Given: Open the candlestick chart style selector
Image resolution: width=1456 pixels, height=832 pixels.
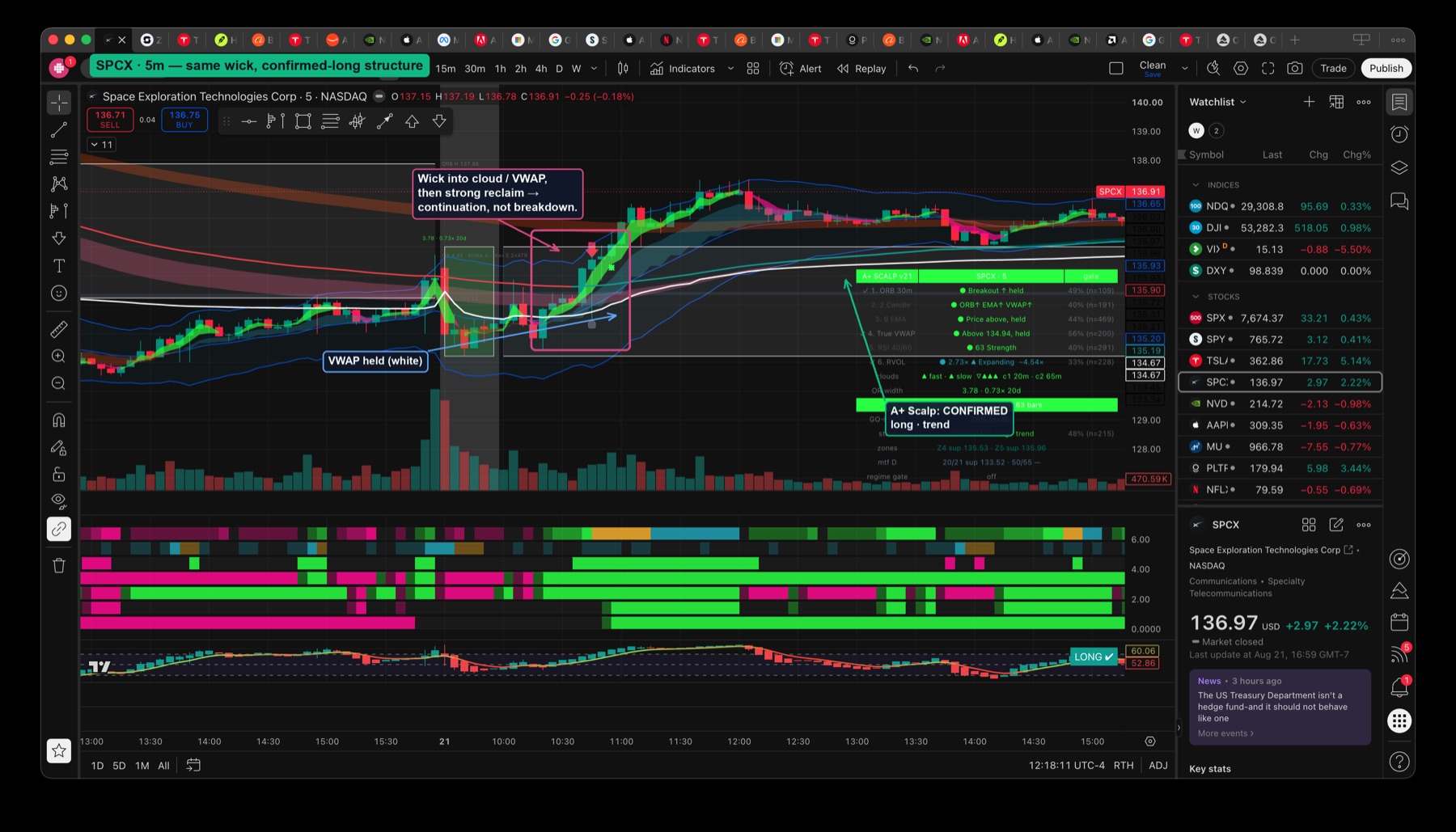Looking at the screenshot, I should [623, 69].
